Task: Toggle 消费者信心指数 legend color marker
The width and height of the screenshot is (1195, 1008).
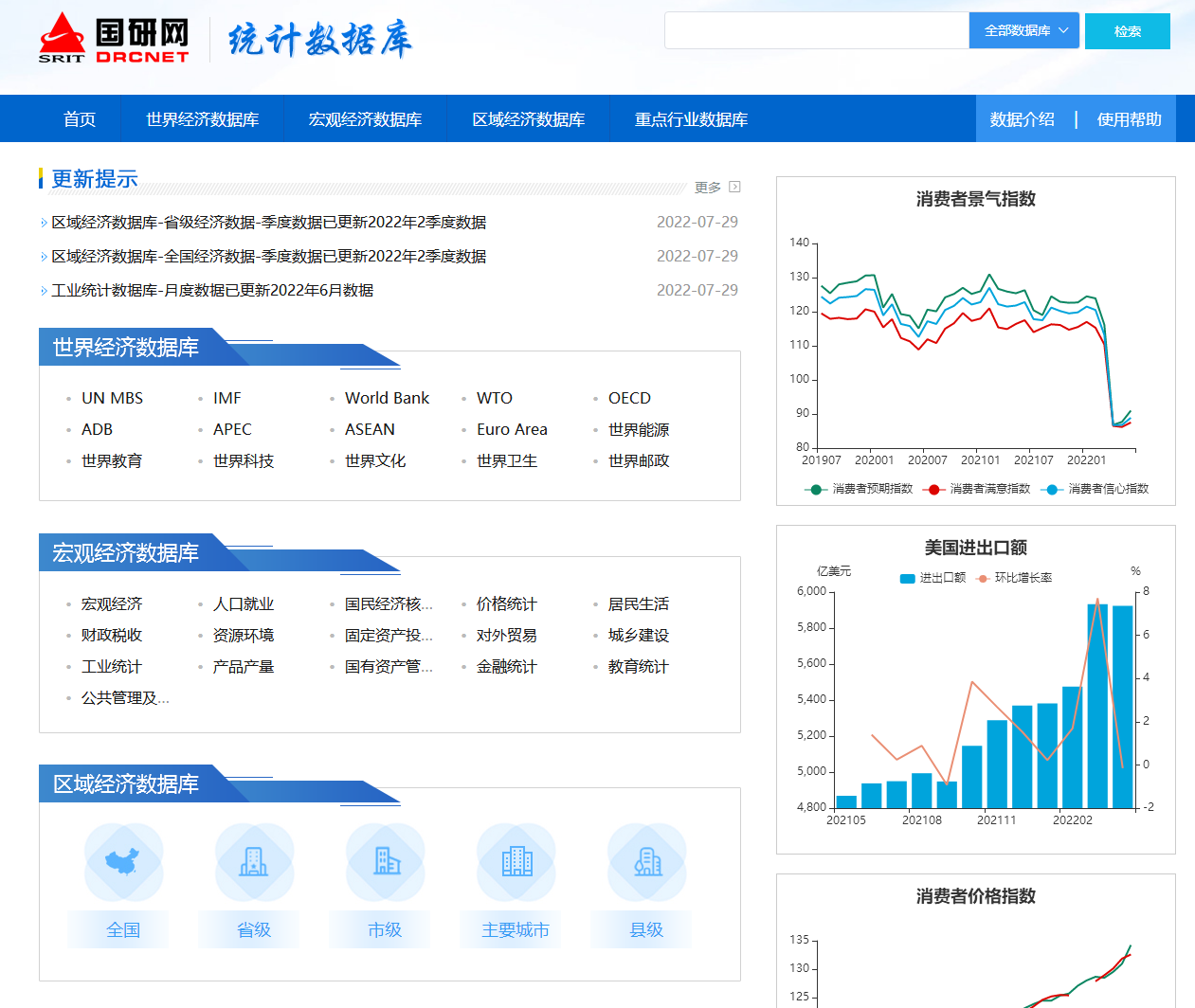Action: (1051, 489)
